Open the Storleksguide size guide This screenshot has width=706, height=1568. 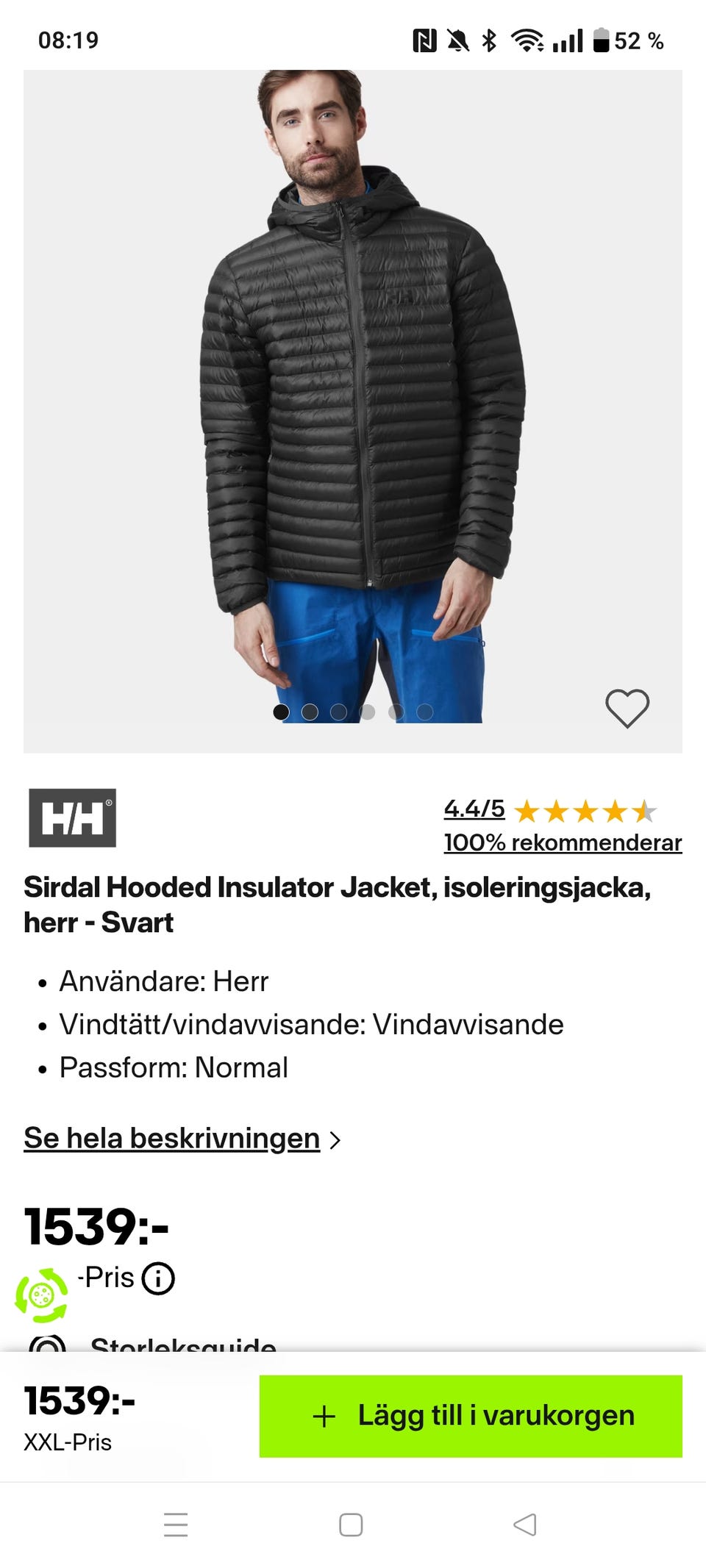point(183,1344)
